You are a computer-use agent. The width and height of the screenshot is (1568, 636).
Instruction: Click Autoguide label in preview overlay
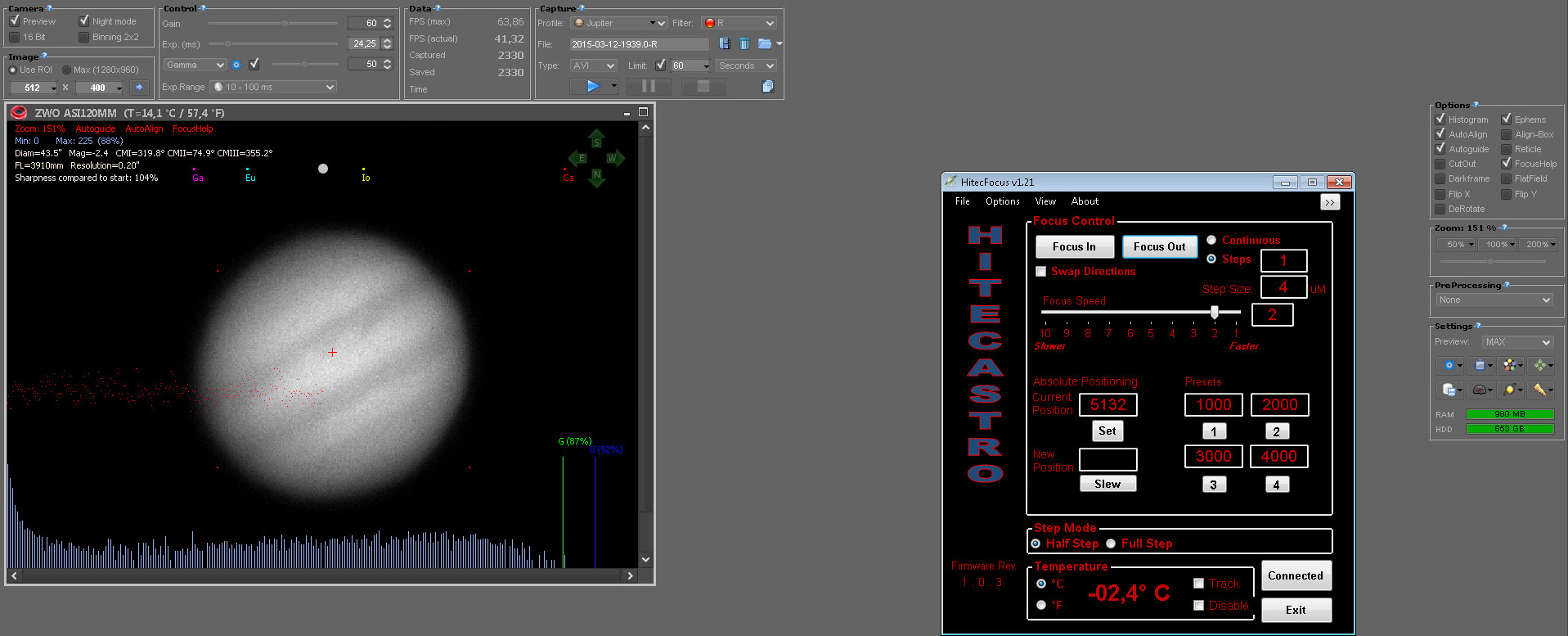pos(96,129)
